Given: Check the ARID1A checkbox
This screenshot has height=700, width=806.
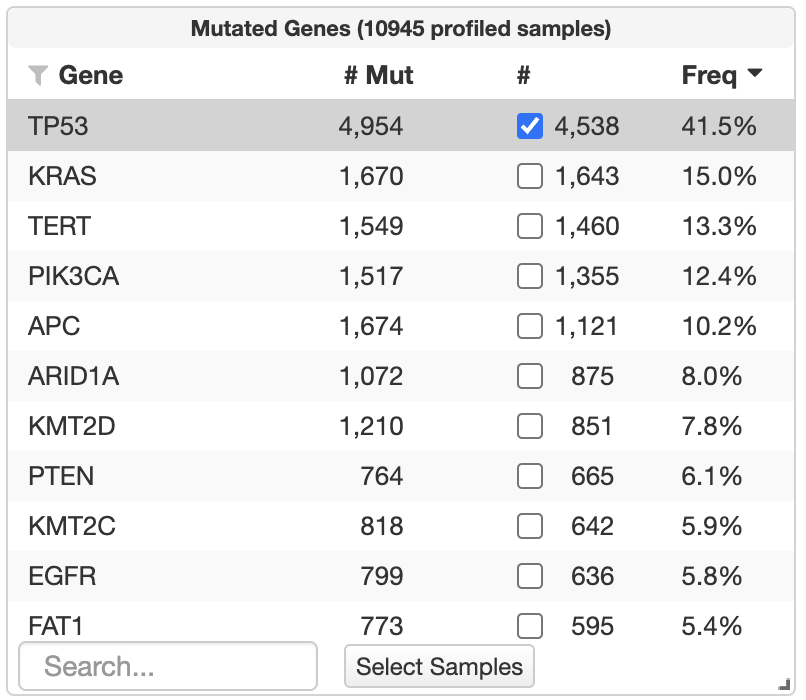Looking at the screenshot, I should coord(529,376).
